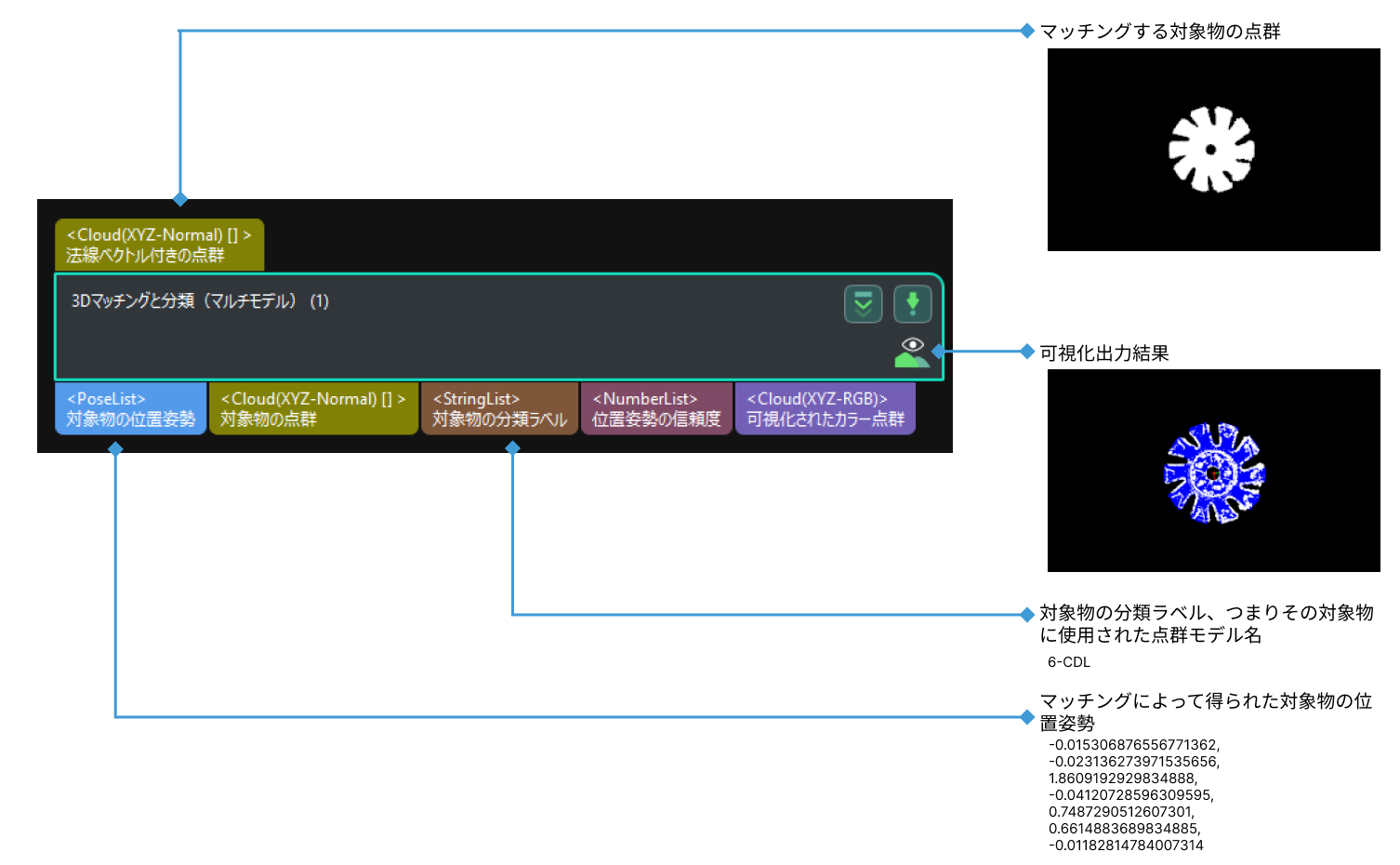Click the 可視化出力結果 caption
The height and width of the screenshot is (865, 1400).
(x=1103, y=353)
